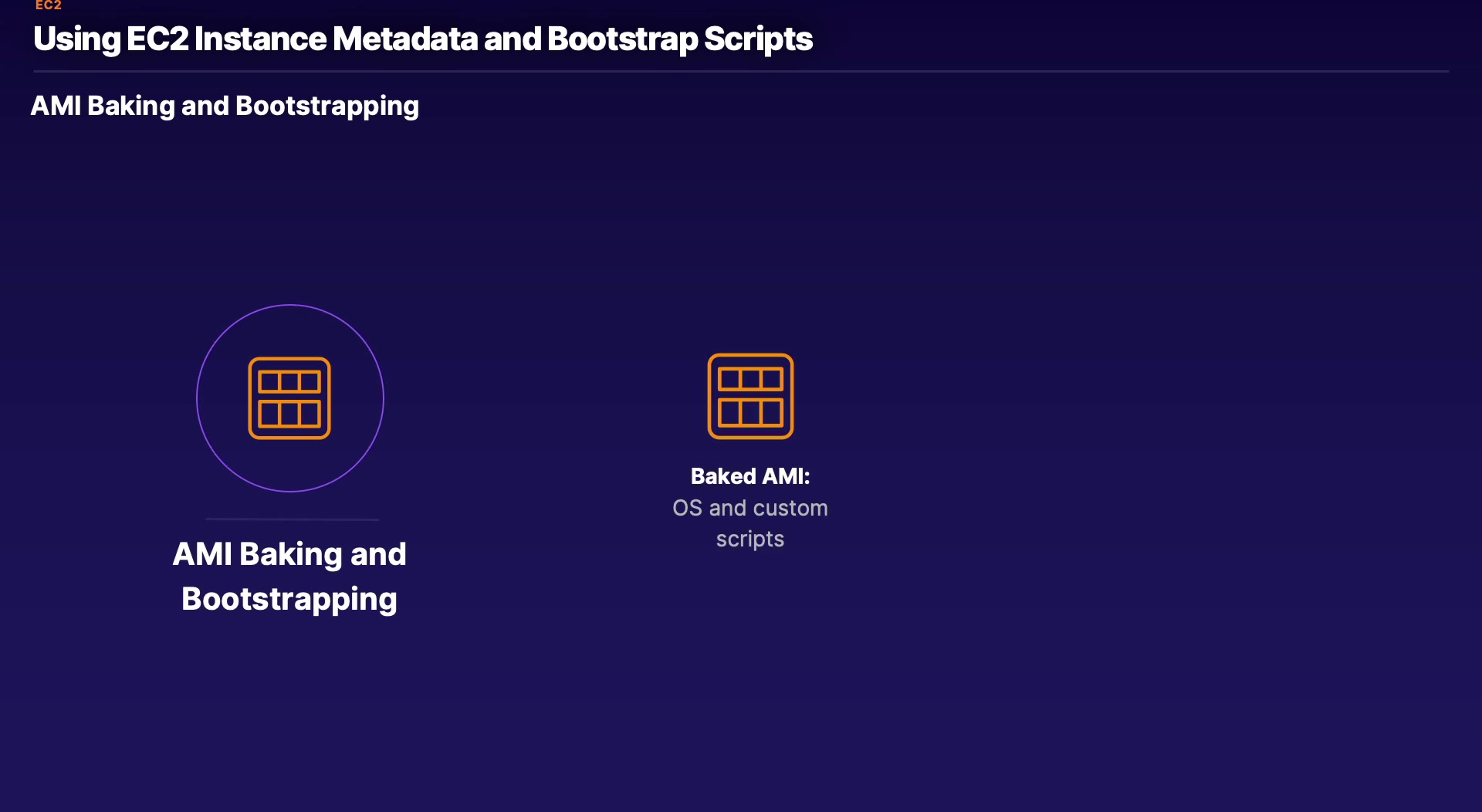Click the top row of the Baked AMI icon
Screen dimensions: 1482x812
tap(750, 379)
